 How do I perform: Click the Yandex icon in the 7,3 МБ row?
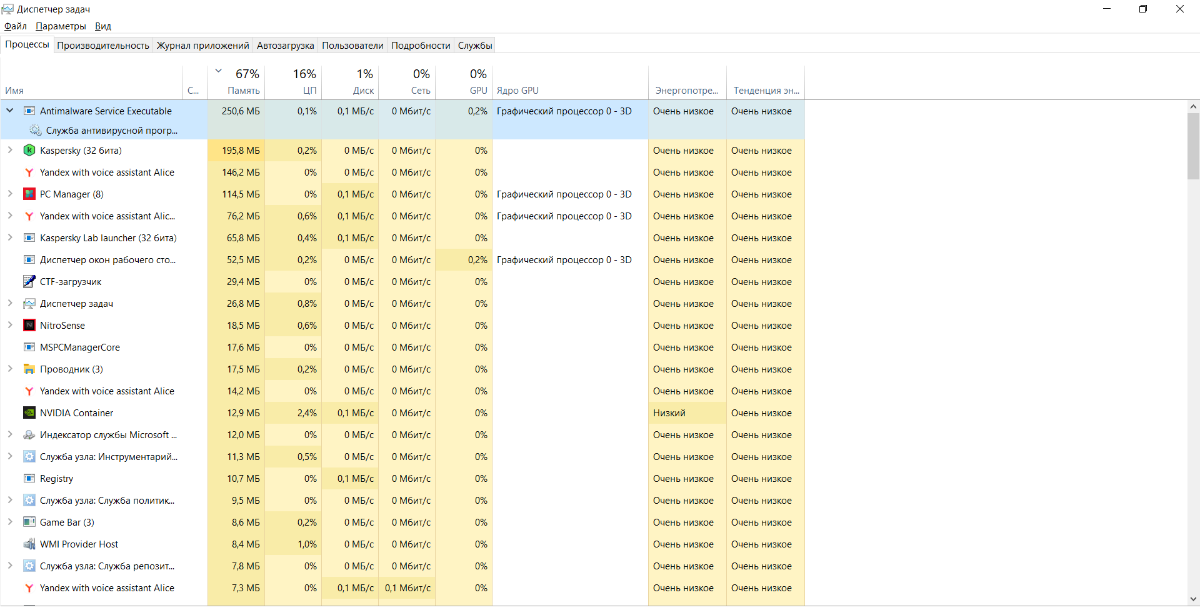(29, 588)
